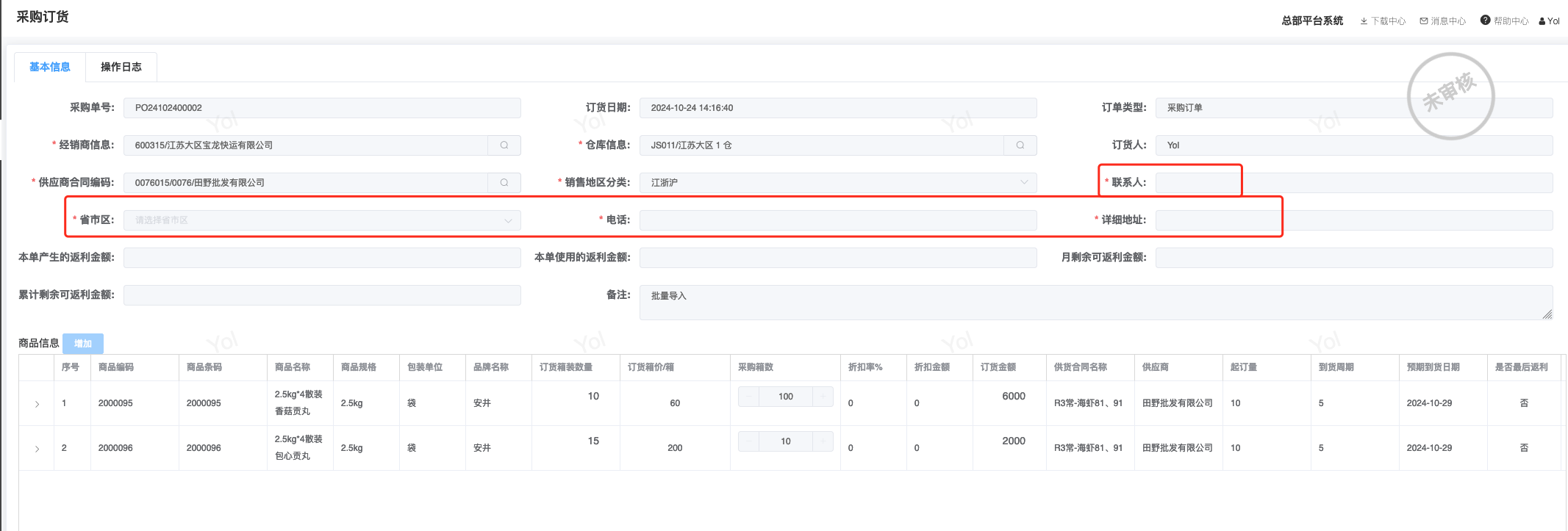
Task: Expand the row for product 2000095
Action: point(37,404)
